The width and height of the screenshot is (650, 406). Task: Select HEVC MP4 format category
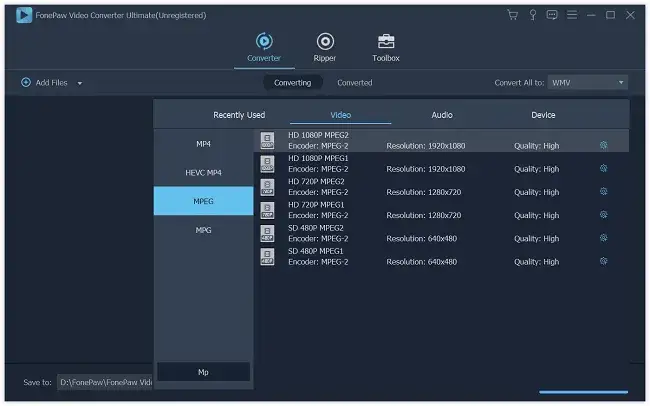coord(203,173)
